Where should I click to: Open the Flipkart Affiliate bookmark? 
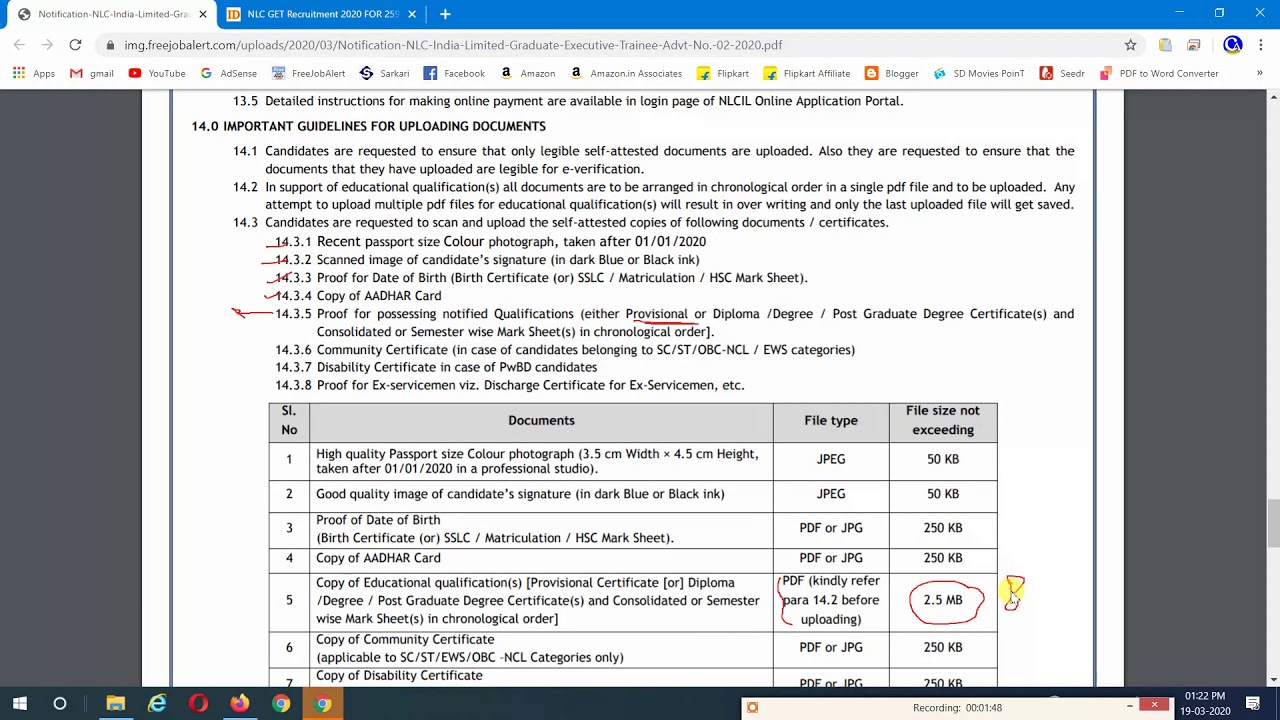coord(807,73)
